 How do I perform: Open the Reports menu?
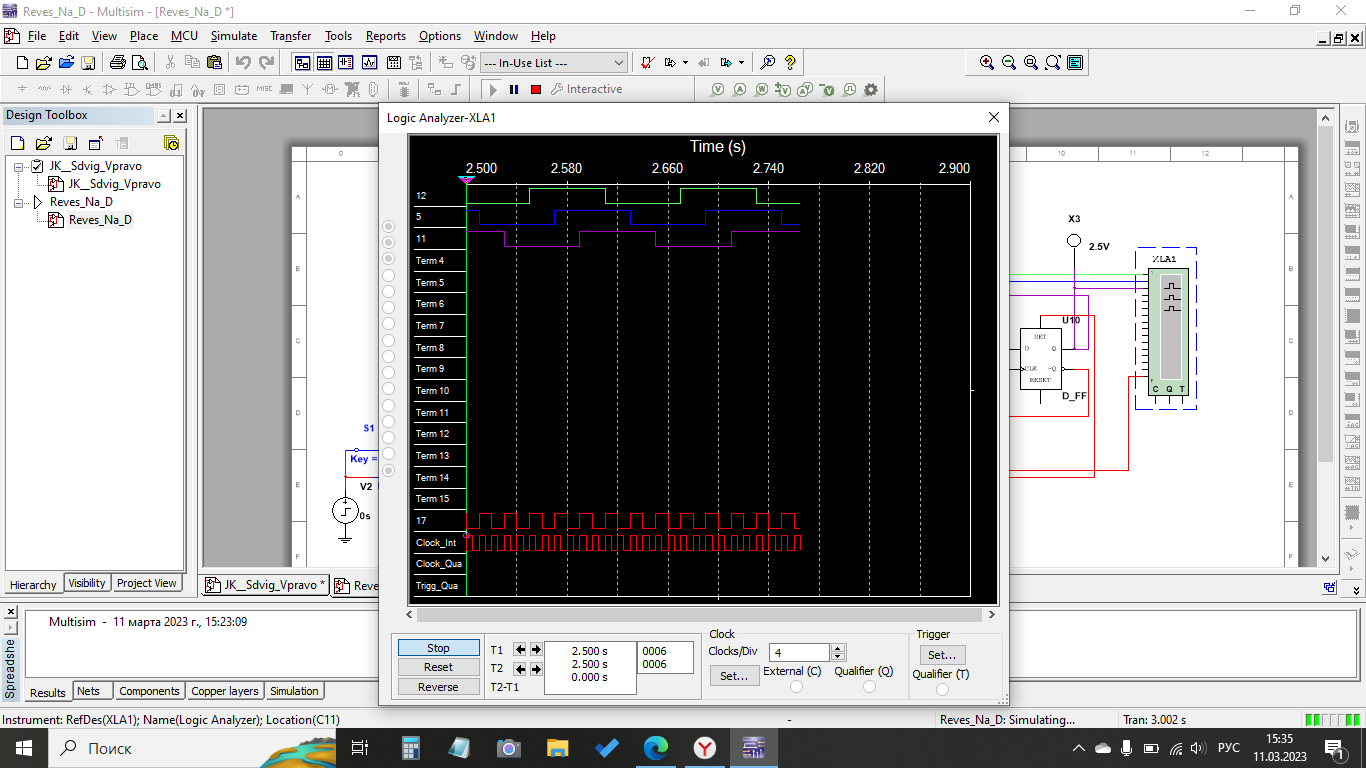pos(386,36)
